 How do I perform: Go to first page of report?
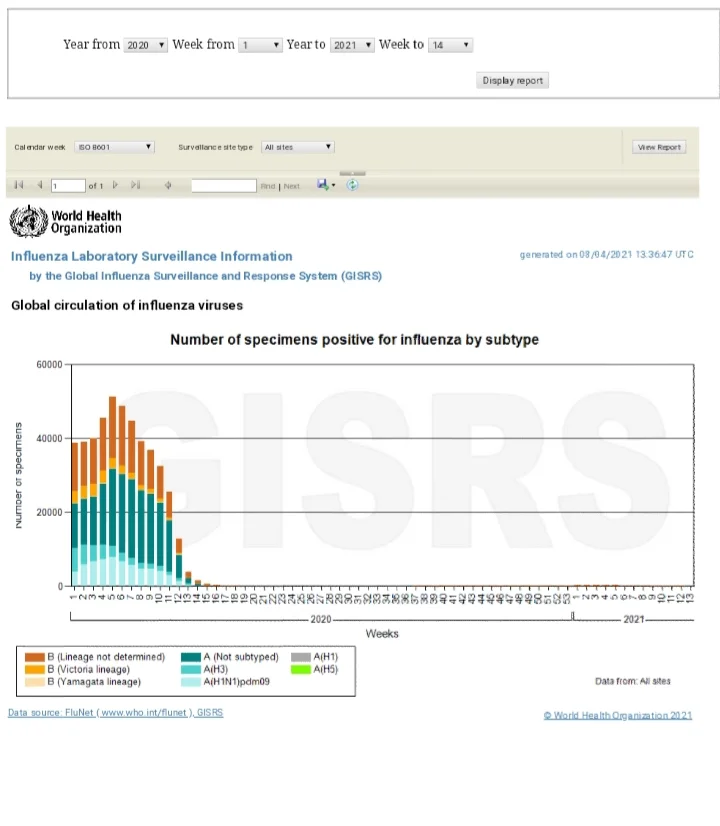click(x=19, y=185)
